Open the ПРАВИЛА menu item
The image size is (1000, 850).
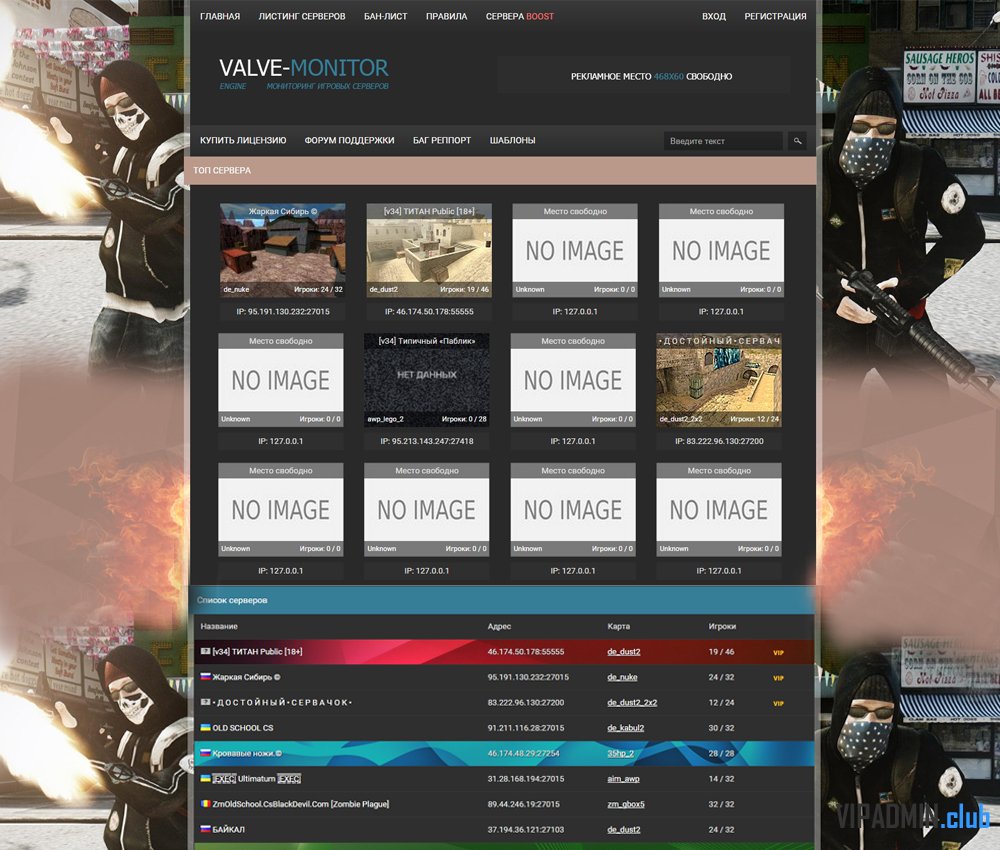coord(446,17)
